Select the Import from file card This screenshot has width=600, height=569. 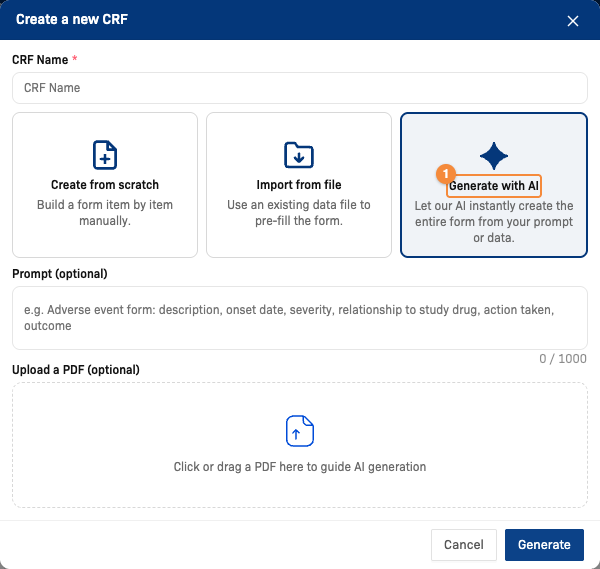(x=299, y=185)
